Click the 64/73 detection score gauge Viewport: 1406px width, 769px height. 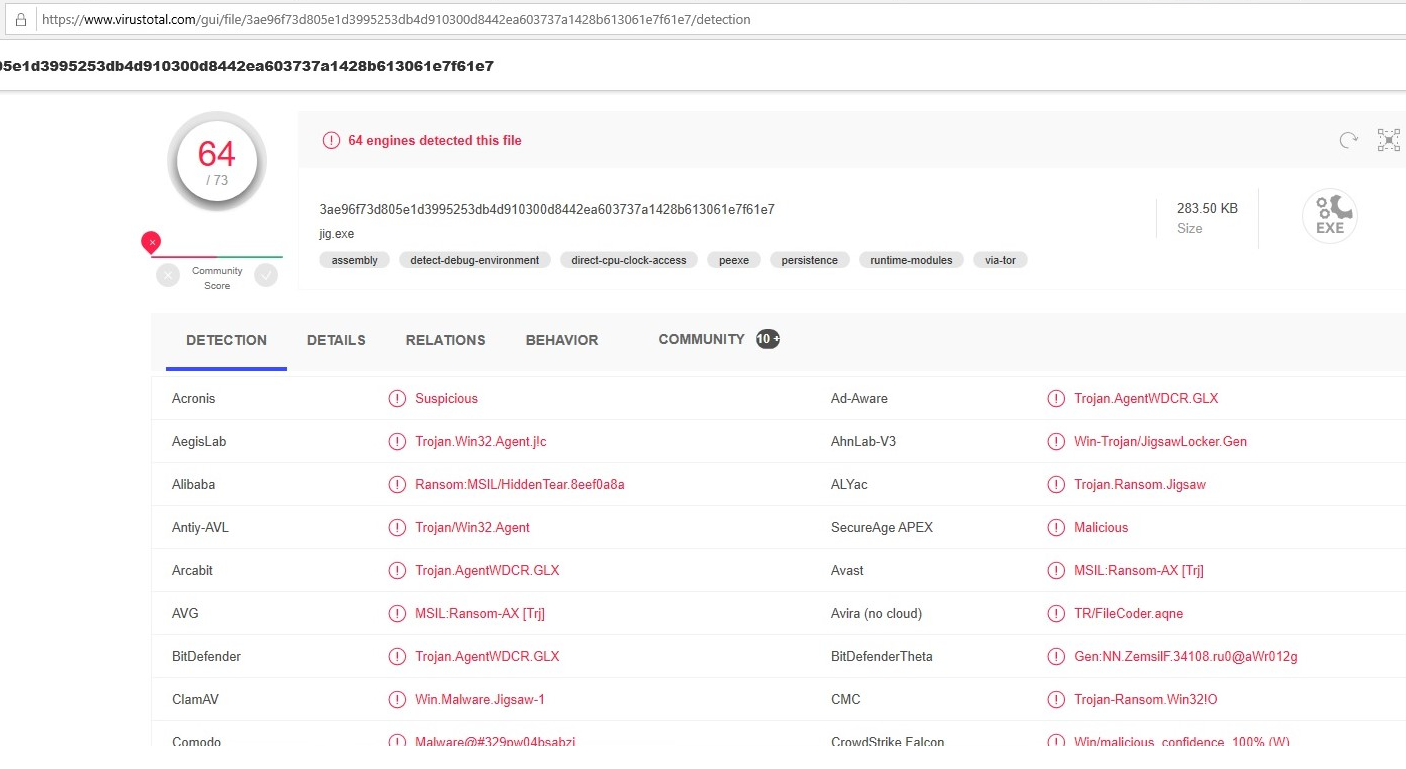click(217, 162)
